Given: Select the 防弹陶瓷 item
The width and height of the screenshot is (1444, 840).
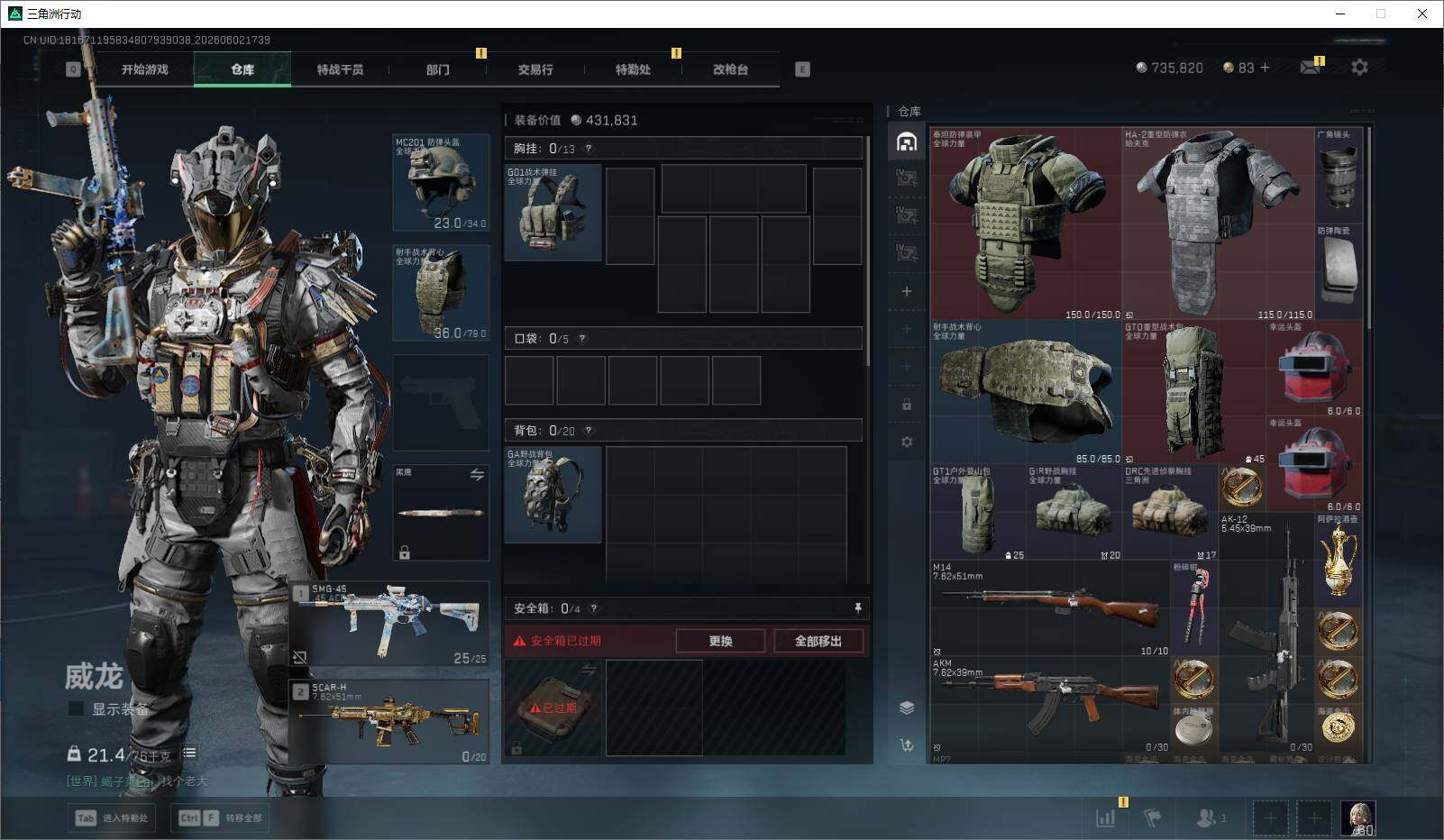Looking at the screenshot, I should coord(1339,272).
